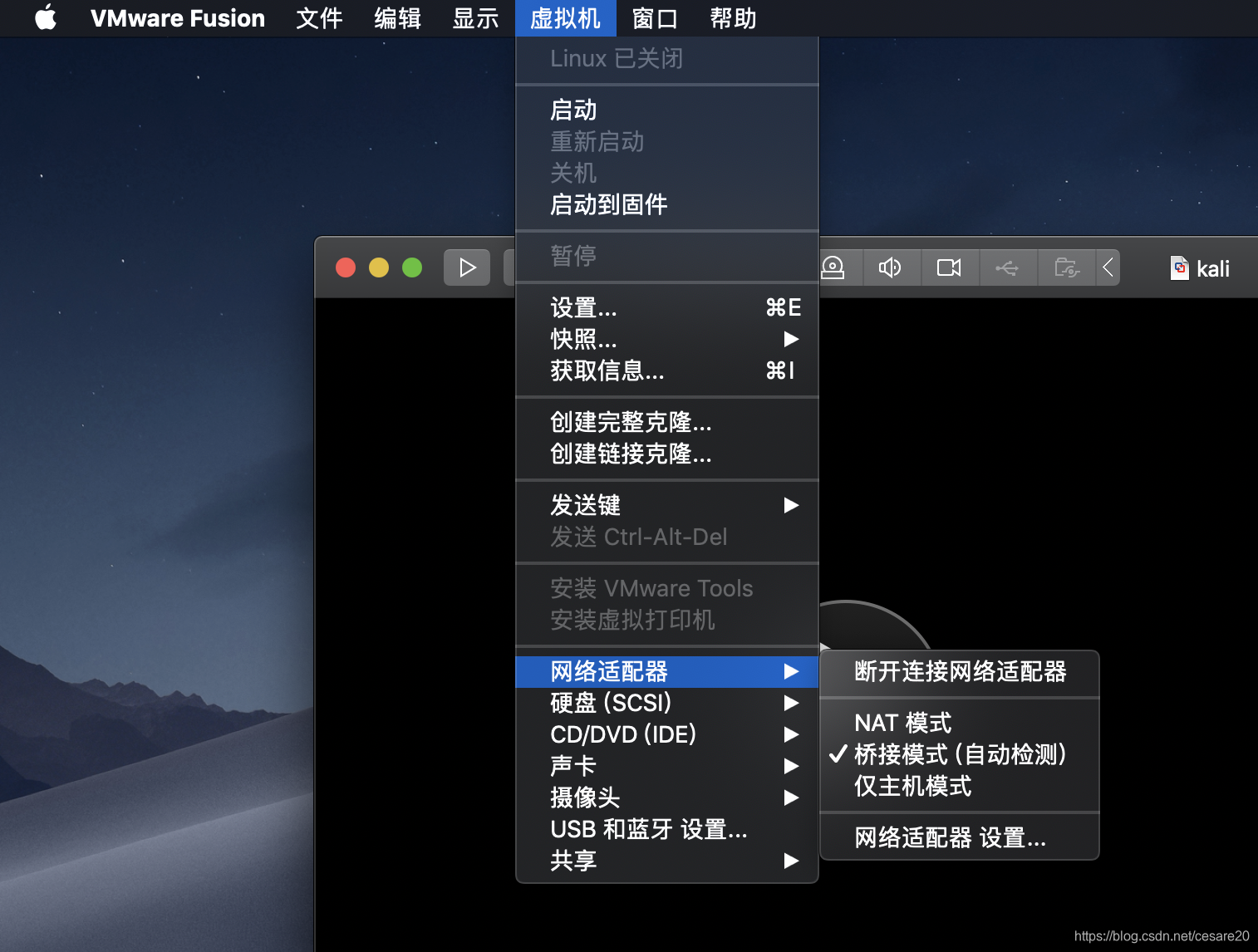The width and height of the screenshot is (1258, 952).
Task: Click the VMware Fusion application menu
Action: click(178, 18)
